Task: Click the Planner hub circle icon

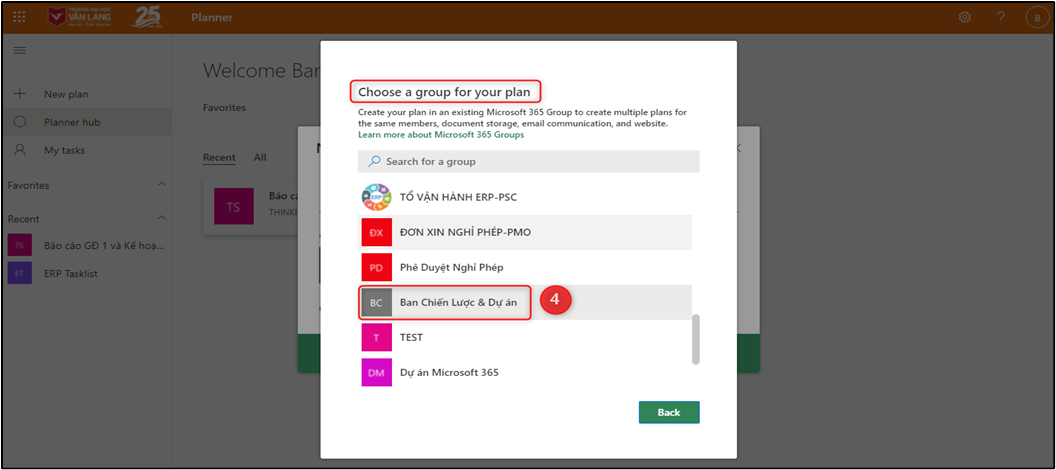Action: [20, 122]
